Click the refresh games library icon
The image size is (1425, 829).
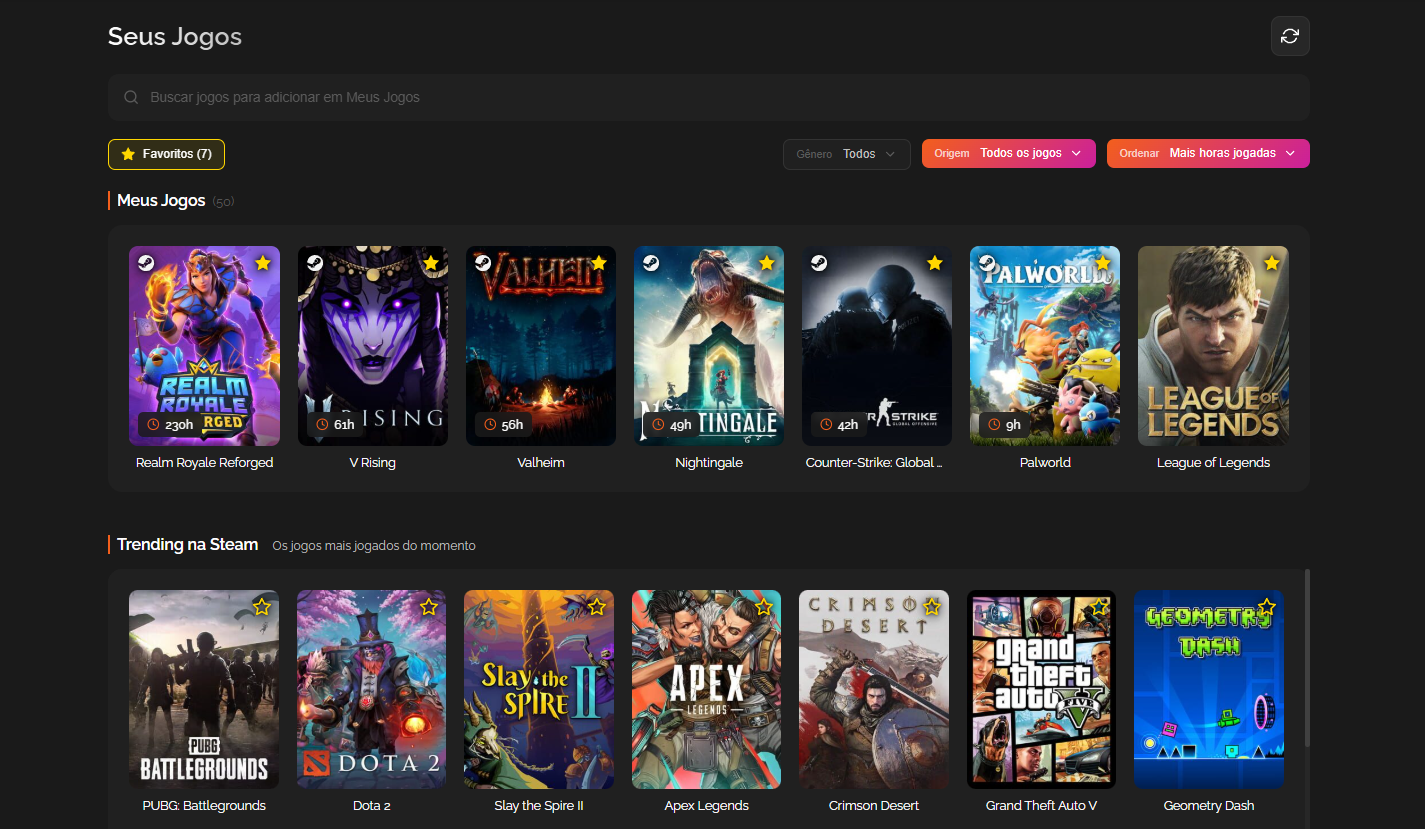1290,36
